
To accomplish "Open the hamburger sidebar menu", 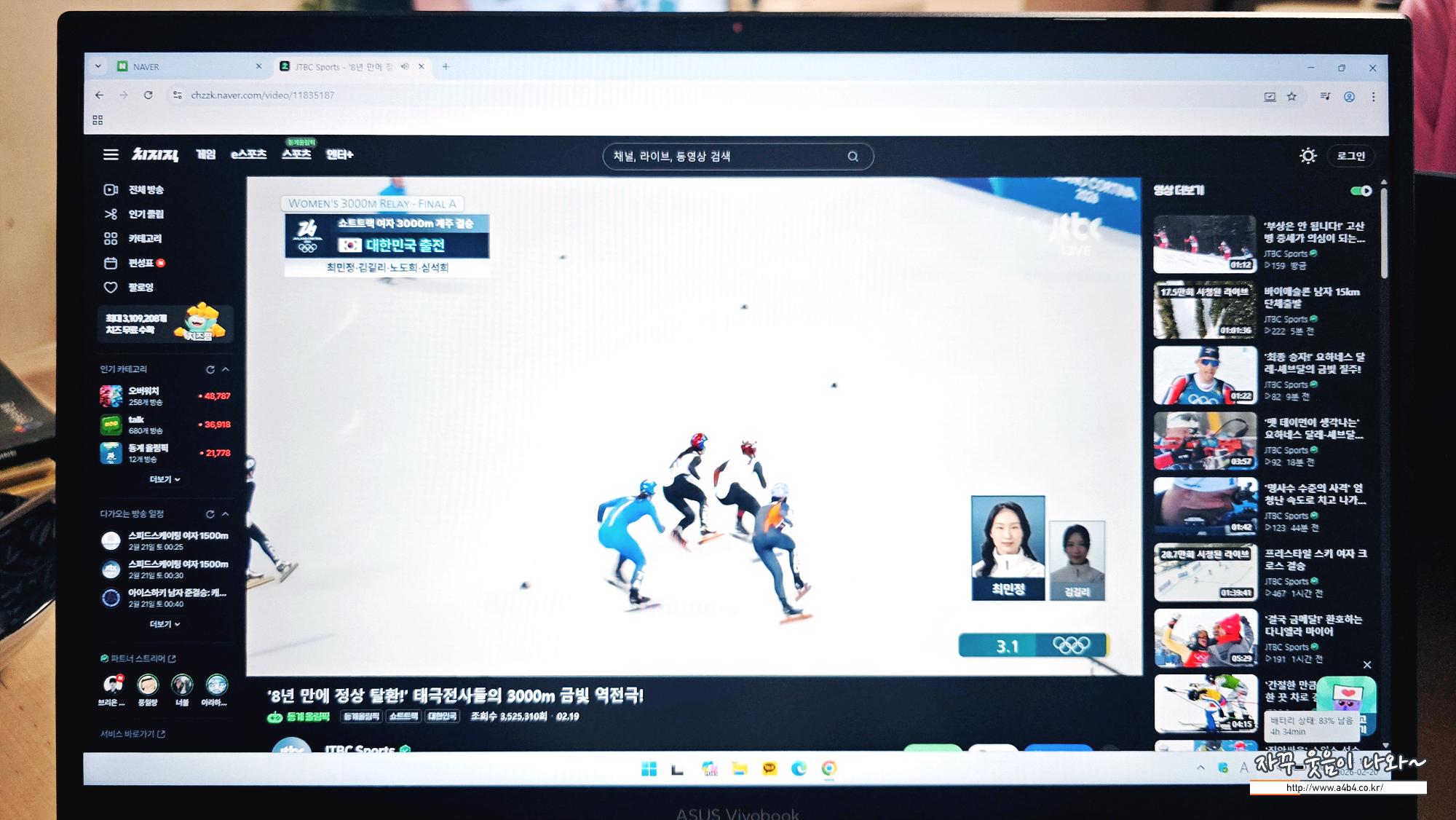I will (x=111, y=154).
